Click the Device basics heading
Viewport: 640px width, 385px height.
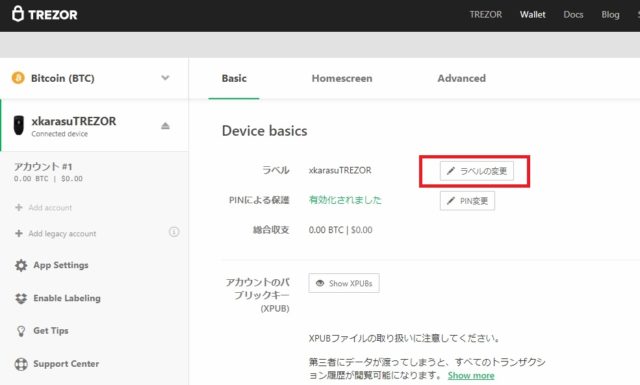point(264,131)
